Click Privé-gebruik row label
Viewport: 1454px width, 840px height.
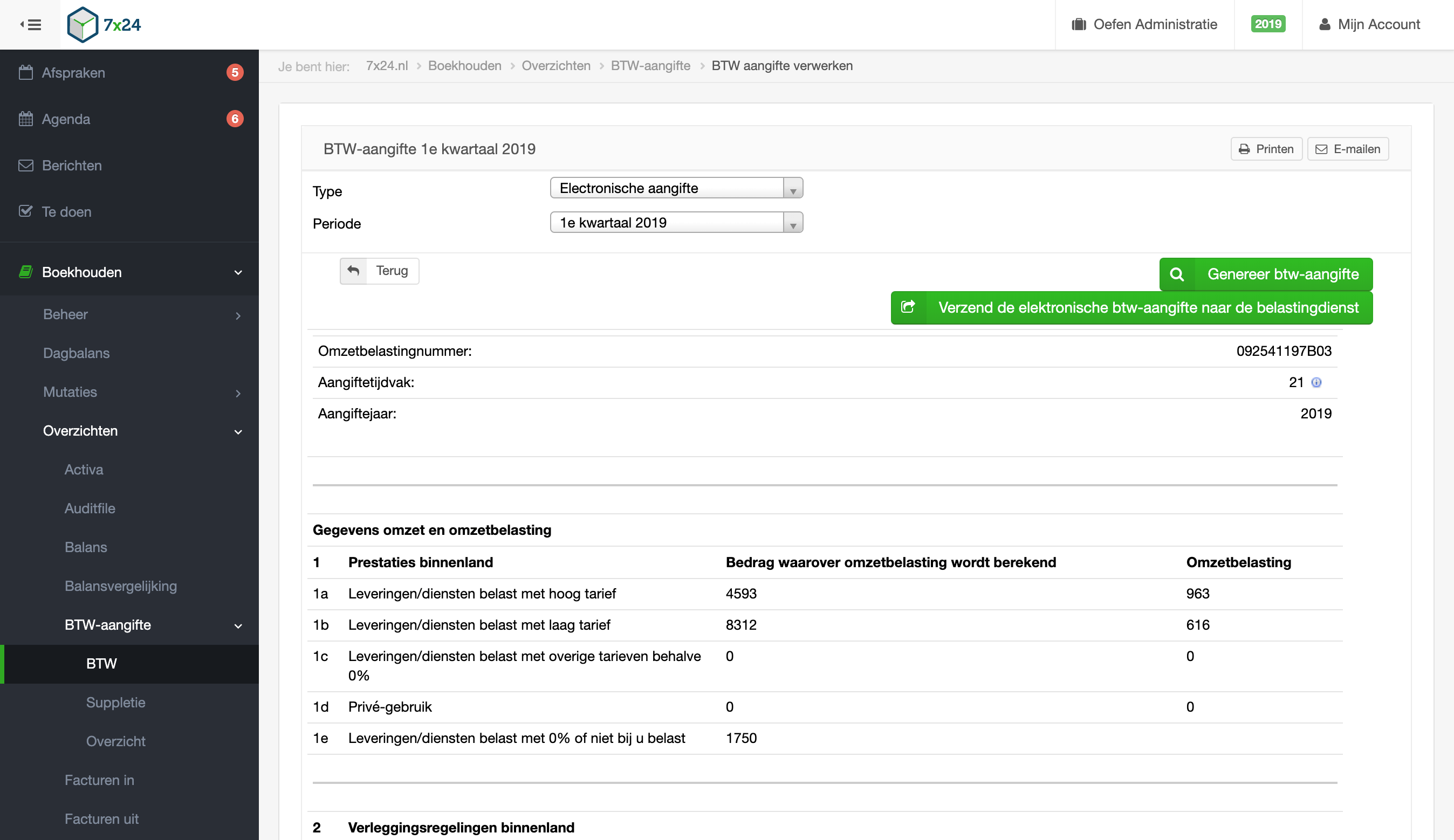pyautogui.click(x=390, y=707)
